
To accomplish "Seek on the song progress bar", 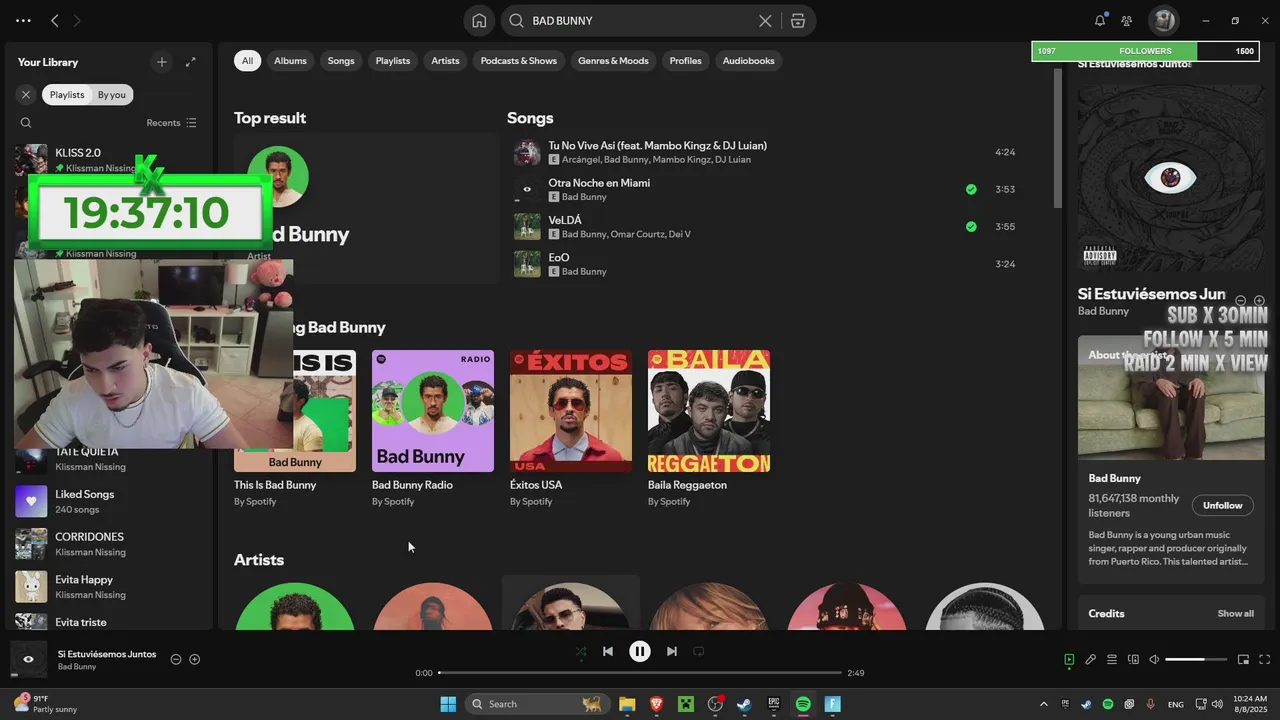I will coord(640,673).
